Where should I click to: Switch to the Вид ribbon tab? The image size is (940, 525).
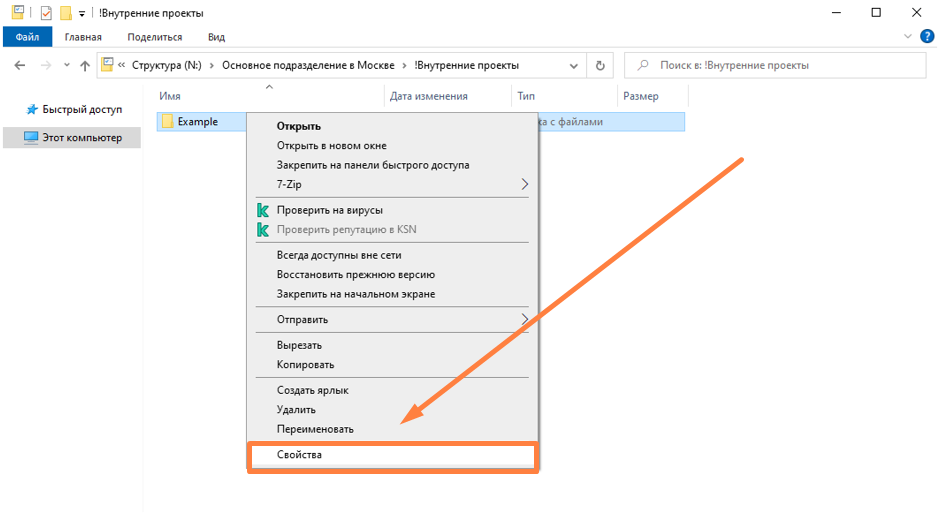pos(216,37)
